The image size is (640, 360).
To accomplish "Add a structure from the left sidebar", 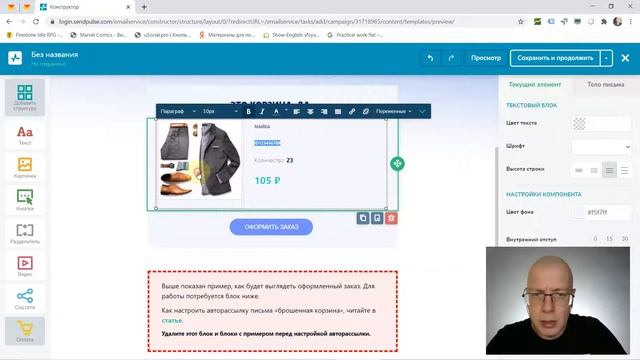I will click(25, 98).
